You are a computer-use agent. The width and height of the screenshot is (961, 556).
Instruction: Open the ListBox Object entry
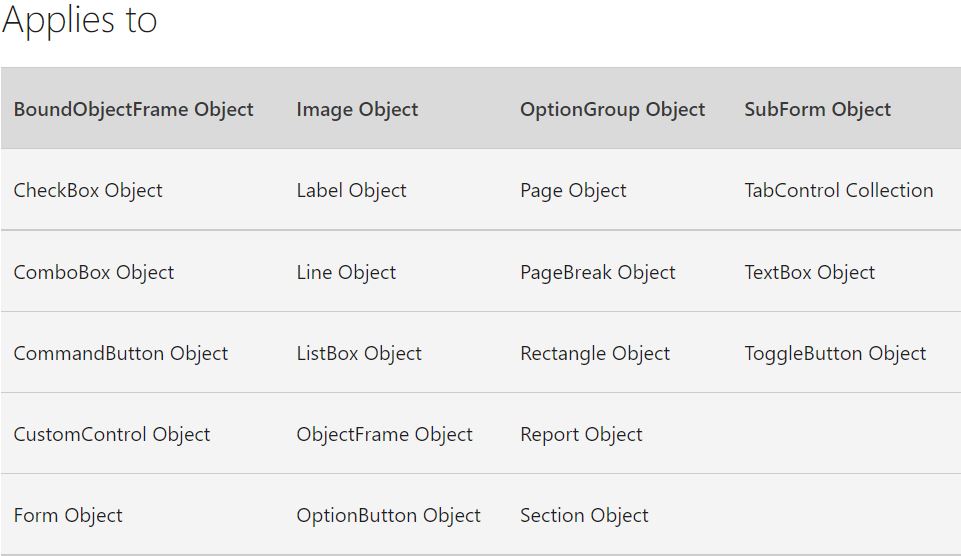(359, 353)
